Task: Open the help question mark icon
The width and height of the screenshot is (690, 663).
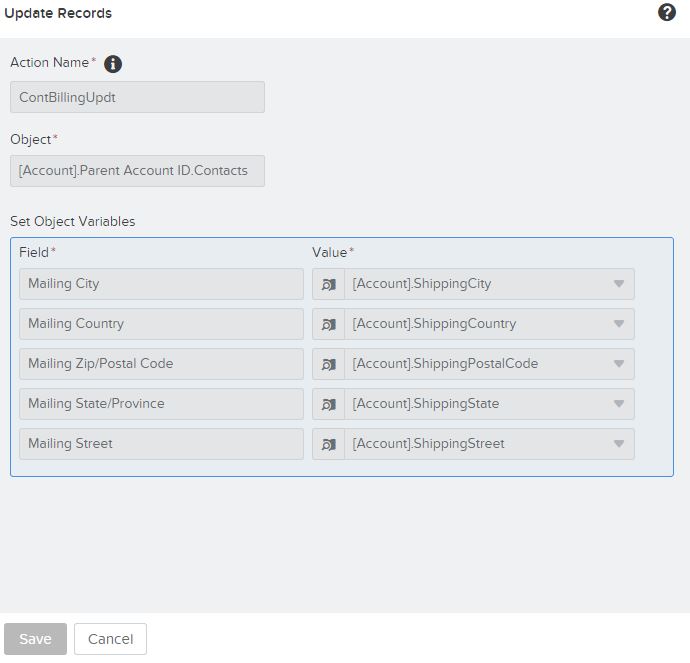Action: pyautogui.click(x=667, y=13)
